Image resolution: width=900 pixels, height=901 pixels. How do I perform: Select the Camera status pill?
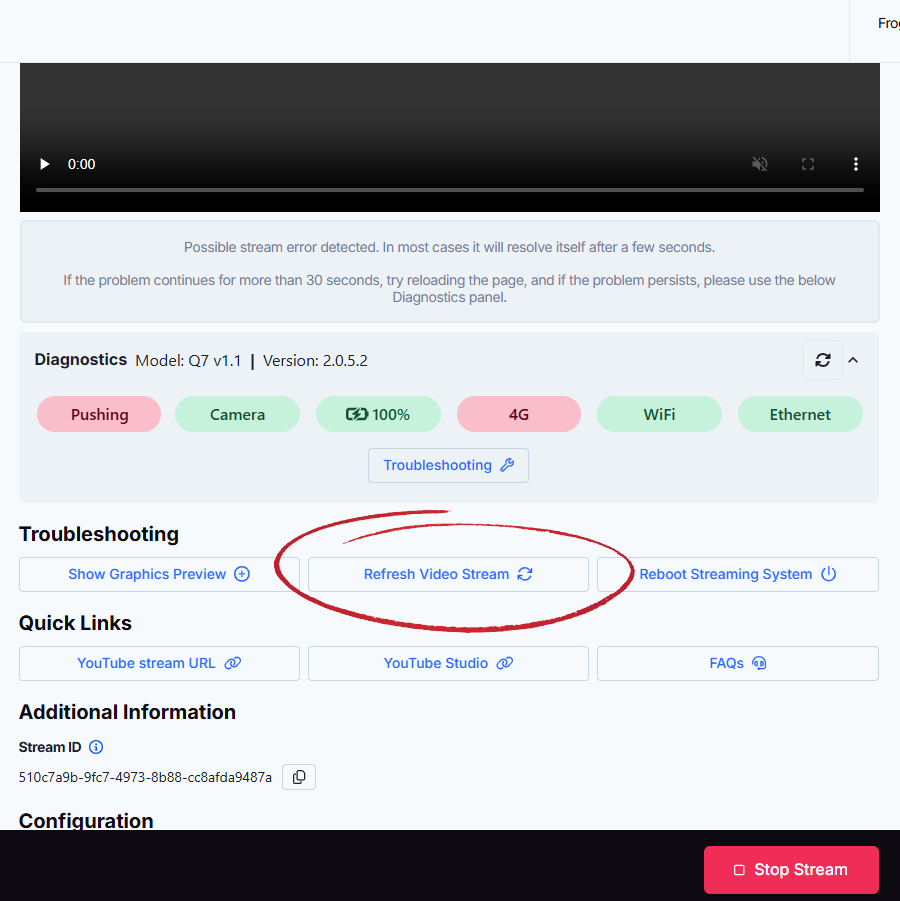tap(237, 414)
